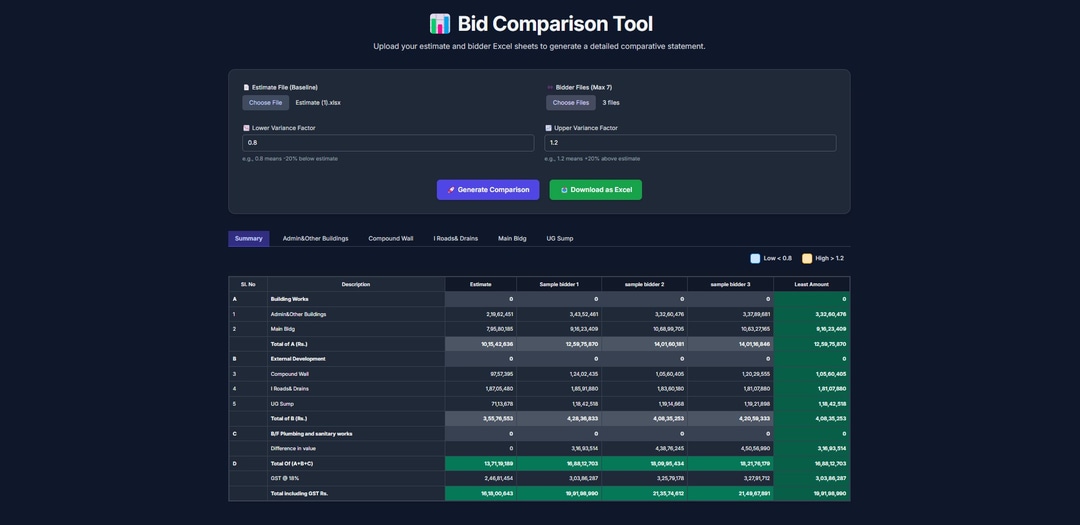Screen dimensions: 1080x525
Task: Click the chart icon beside Upper Variance Factor
Action: coord(548,128)
